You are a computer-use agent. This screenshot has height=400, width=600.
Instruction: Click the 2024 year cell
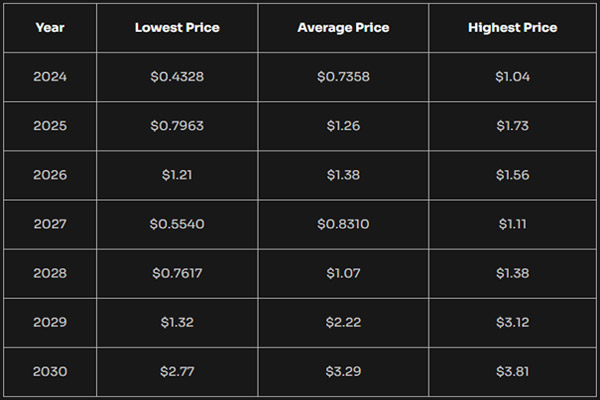click(x=50, y=77)
